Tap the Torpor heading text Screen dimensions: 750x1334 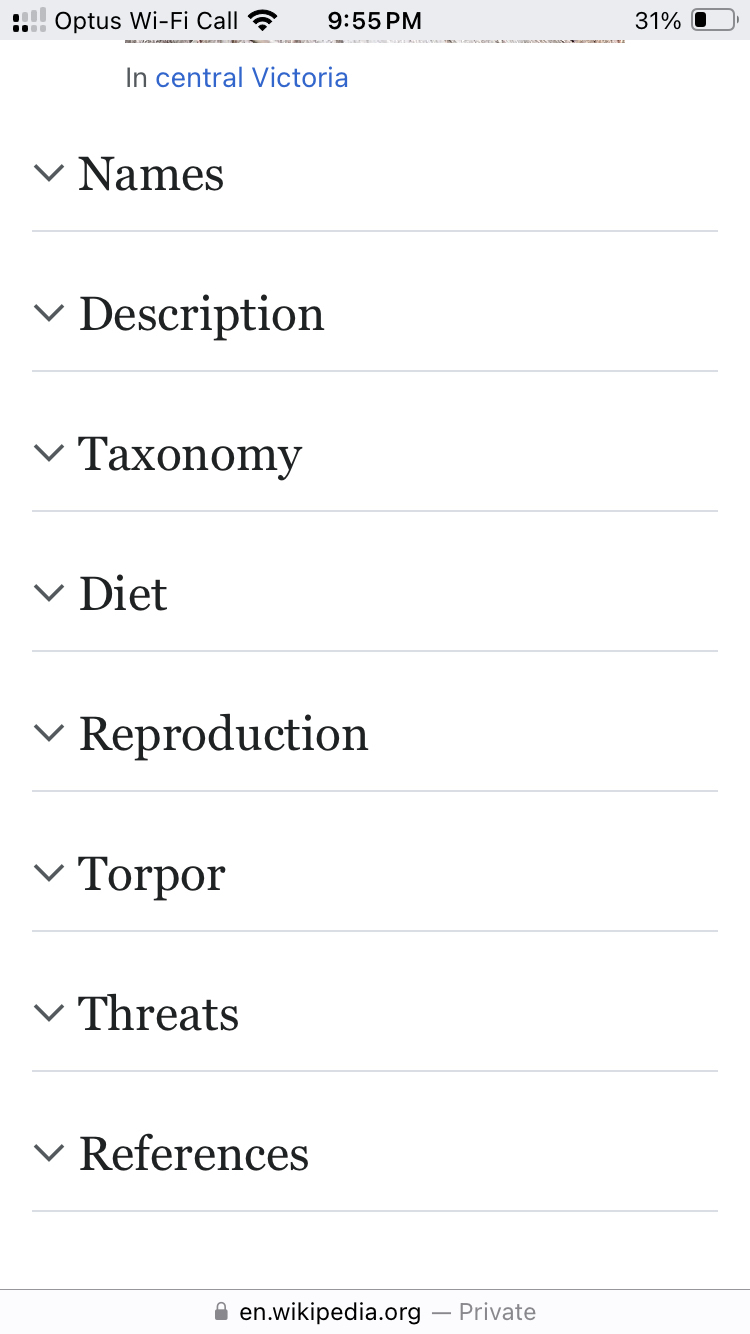152,875
